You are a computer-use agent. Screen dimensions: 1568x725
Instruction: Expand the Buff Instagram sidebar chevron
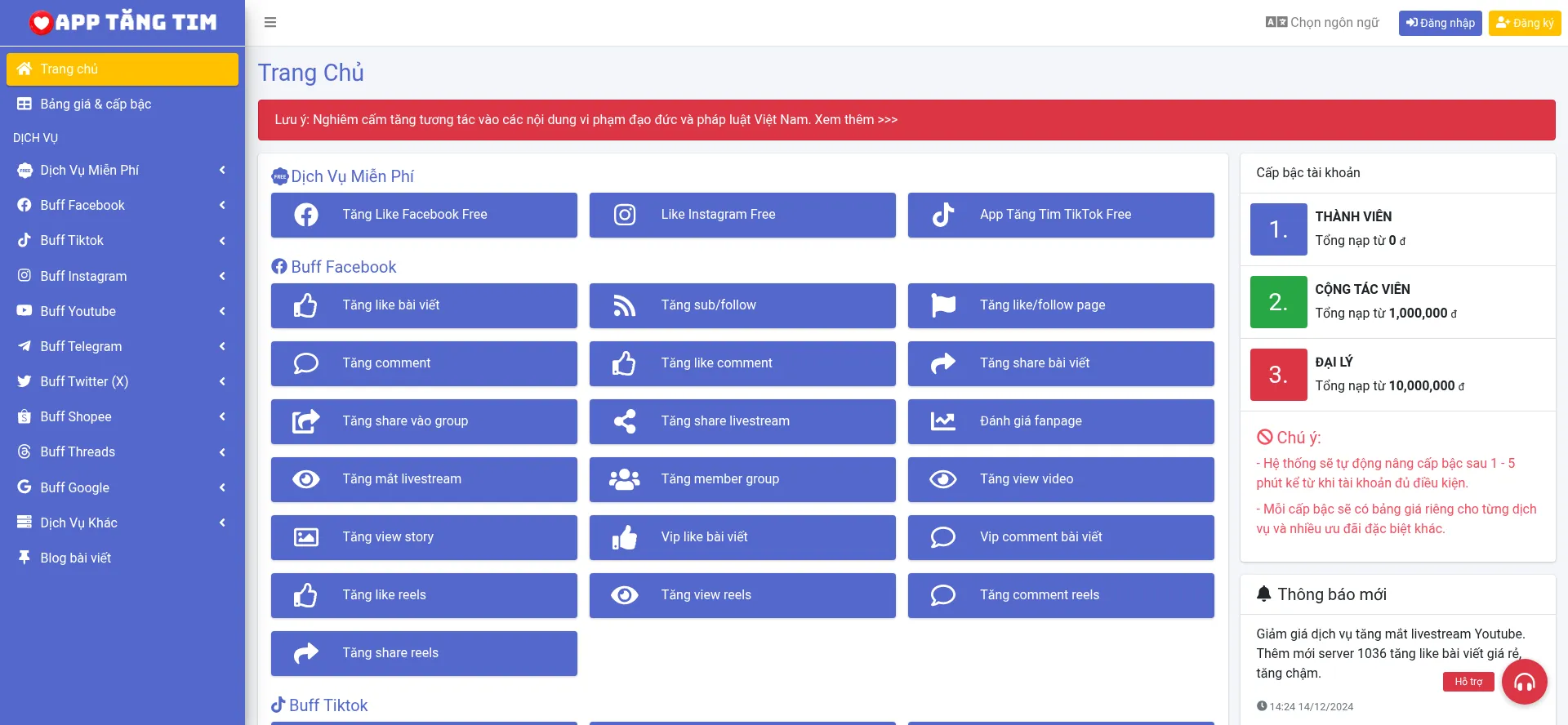222,276
